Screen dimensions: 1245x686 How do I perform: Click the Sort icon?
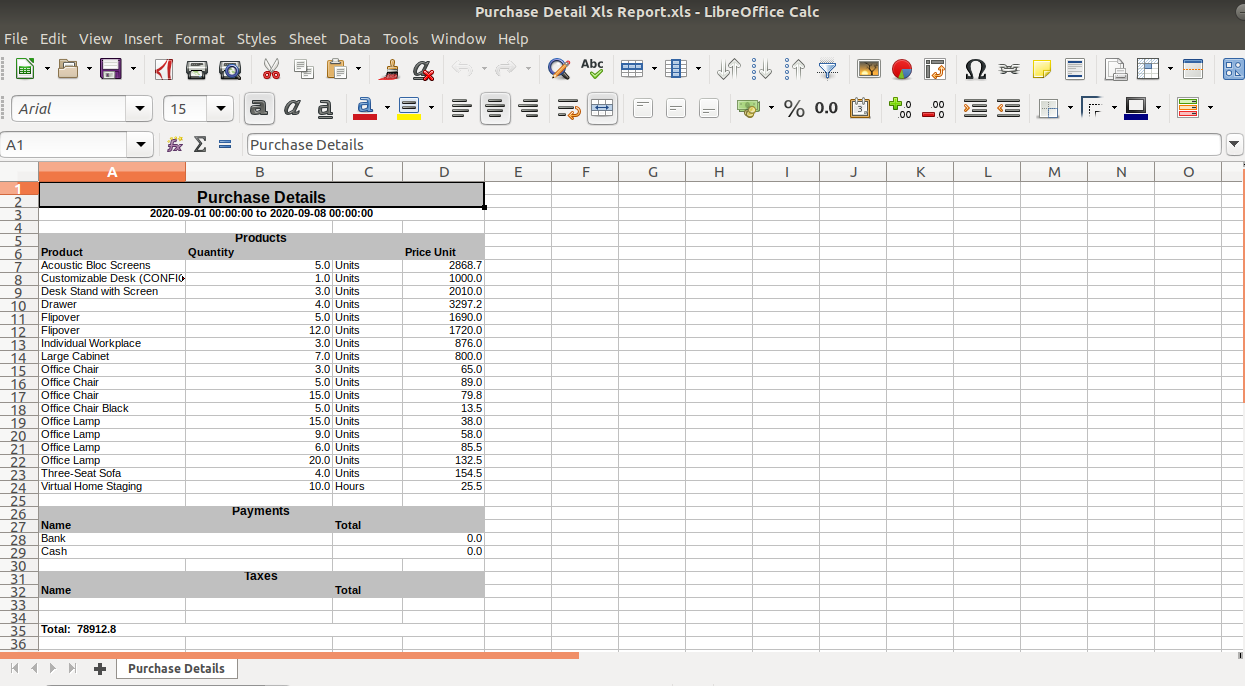[730, 69]
